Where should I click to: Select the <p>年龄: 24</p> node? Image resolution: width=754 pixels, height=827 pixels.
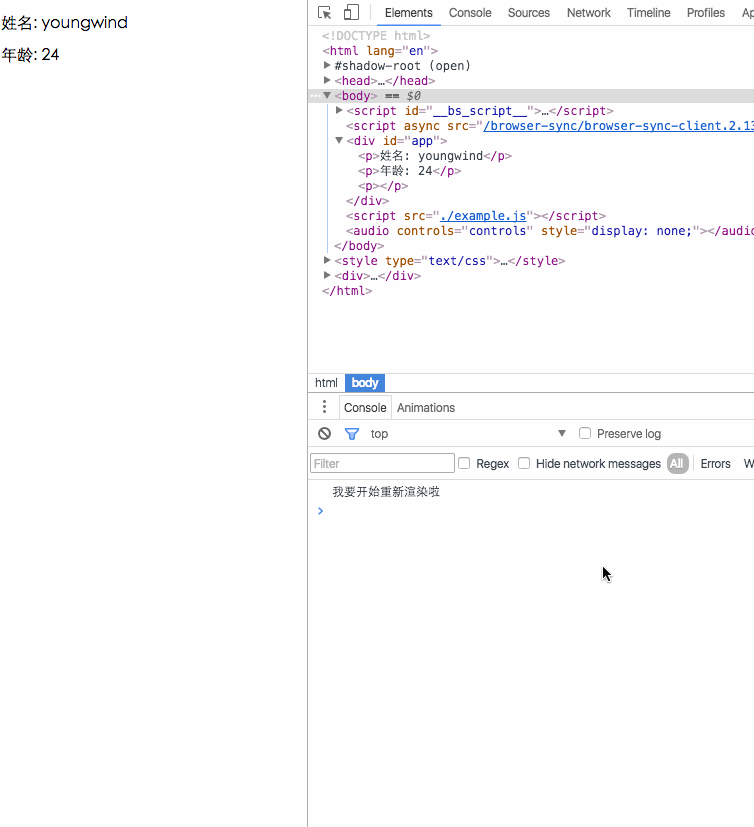point(410,171)
